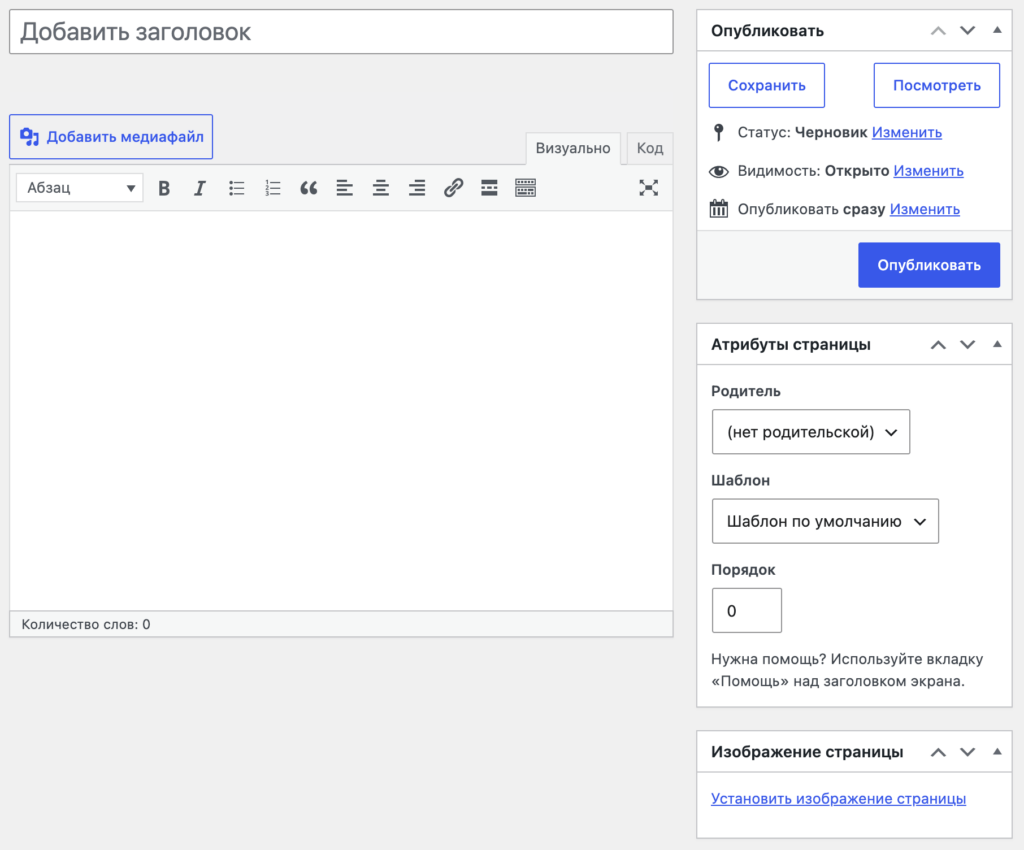Focus the Добавить заголовок title field
The image size is (1024, 850).
341,32
